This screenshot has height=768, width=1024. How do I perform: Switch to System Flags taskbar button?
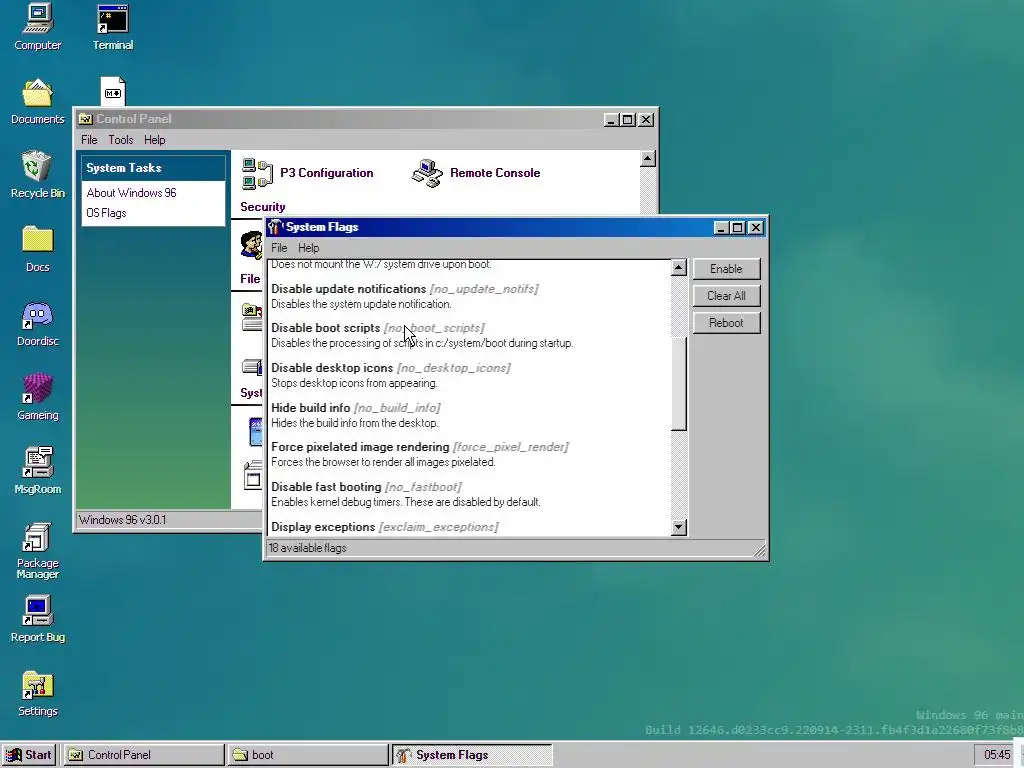tap(472, 755)
